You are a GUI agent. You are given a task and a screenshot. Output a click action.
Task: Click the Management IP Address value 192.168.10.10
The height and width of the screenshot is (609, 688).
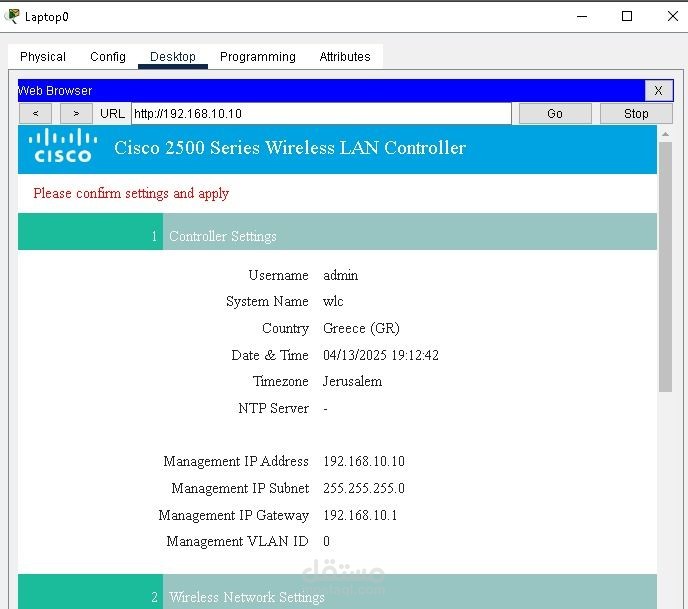pos(364,461)
